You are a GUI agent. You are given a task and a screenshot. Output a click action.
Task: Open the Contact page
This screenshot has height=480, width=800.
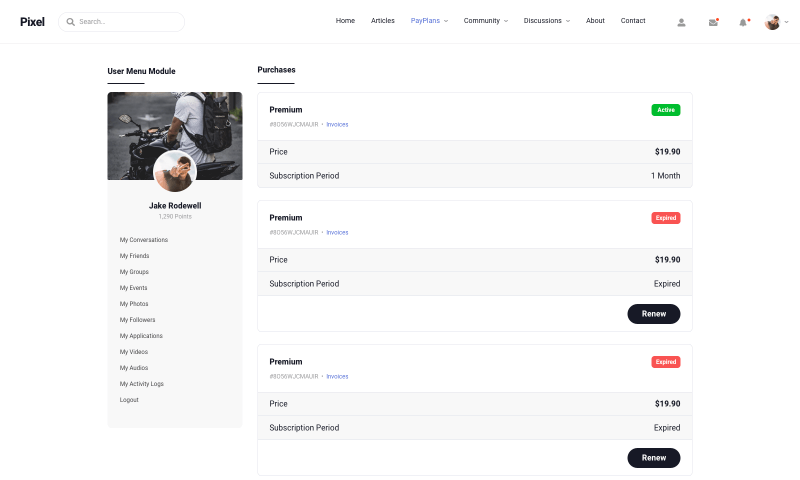click(x=633, y=21)
